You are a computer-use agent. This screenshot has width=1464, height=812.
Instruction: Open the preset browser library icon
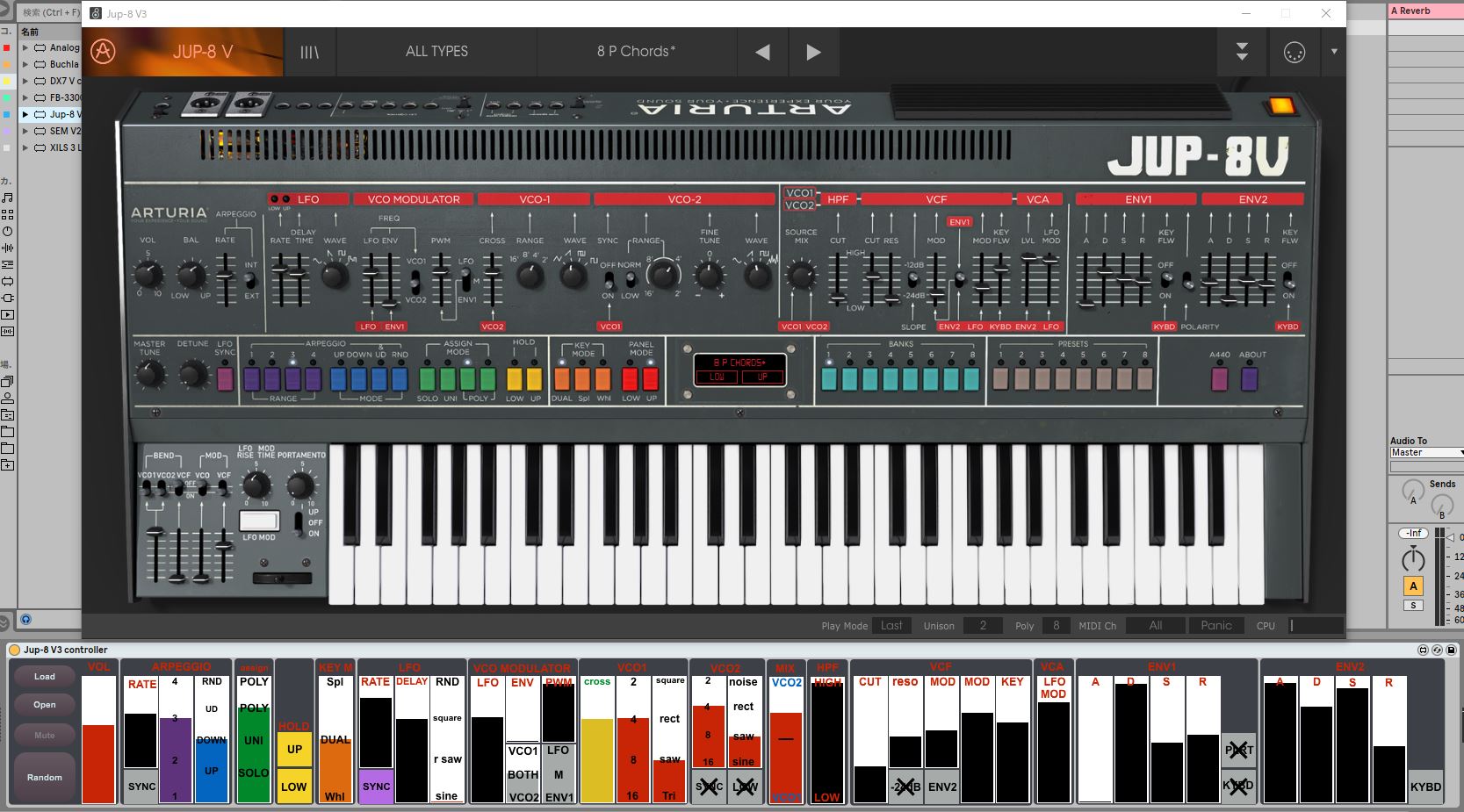click(x=309, y=52)
